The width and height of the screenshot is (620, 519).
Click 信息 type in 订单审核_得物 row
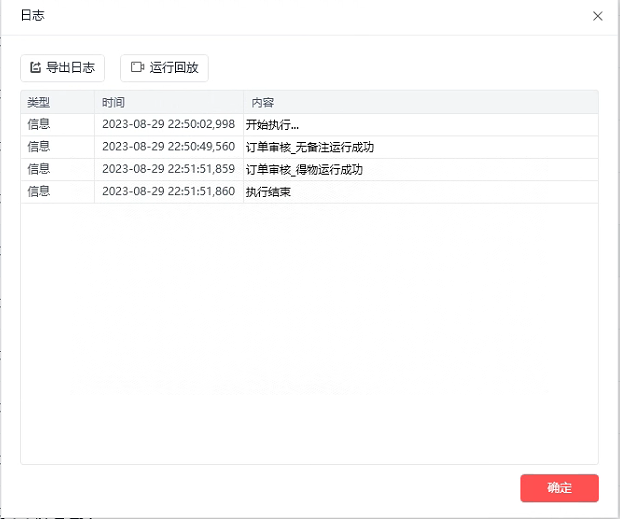[x=39, y=169]
